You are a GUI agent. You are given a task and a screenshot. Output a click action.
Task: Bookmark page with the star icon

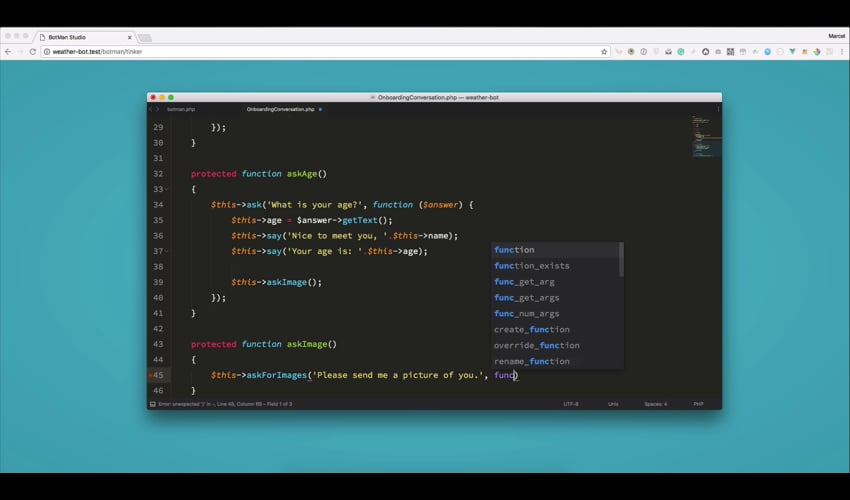(x=604, y=52)
